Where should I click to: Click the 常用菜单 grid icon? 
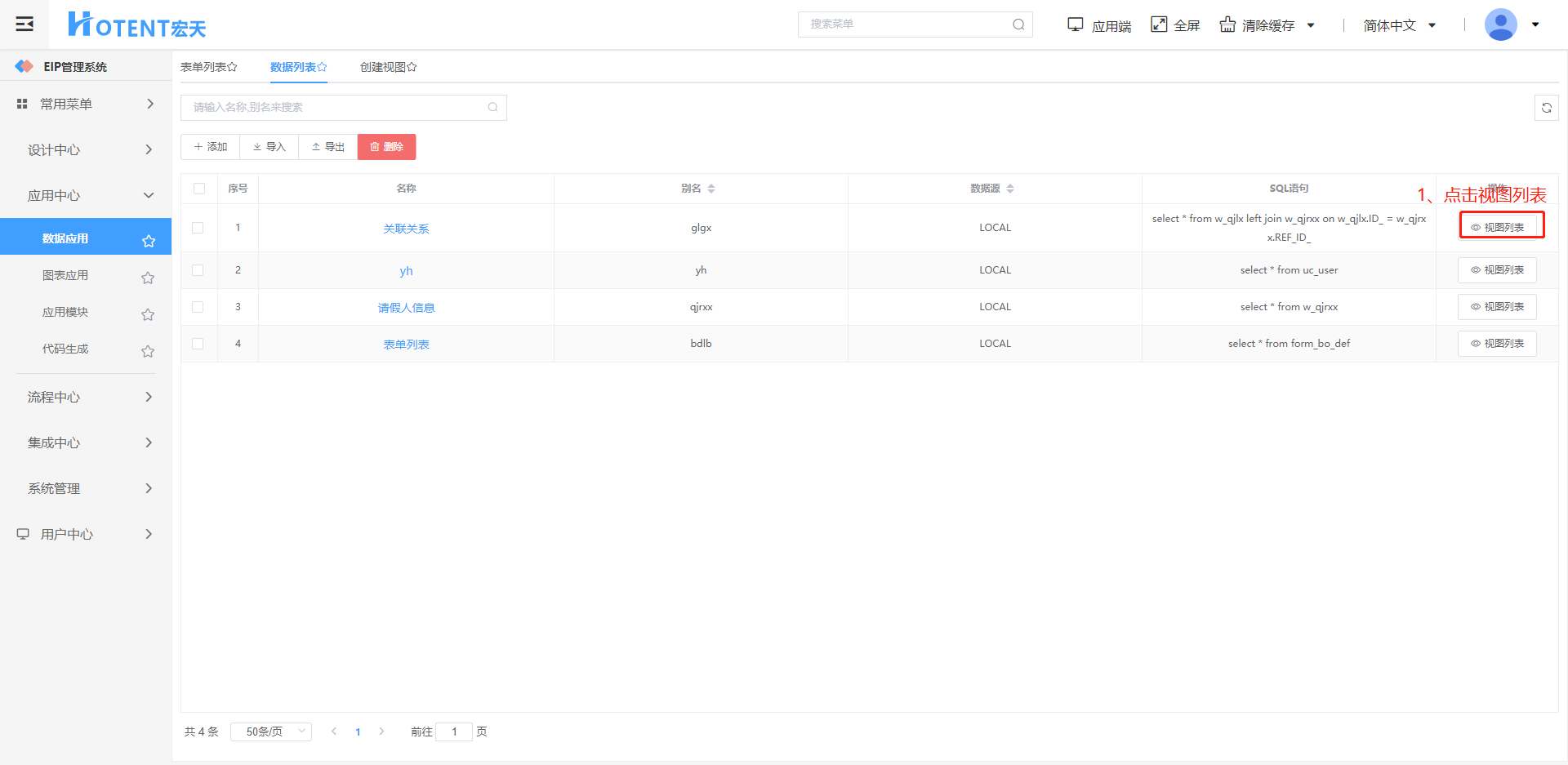[22, 104]
